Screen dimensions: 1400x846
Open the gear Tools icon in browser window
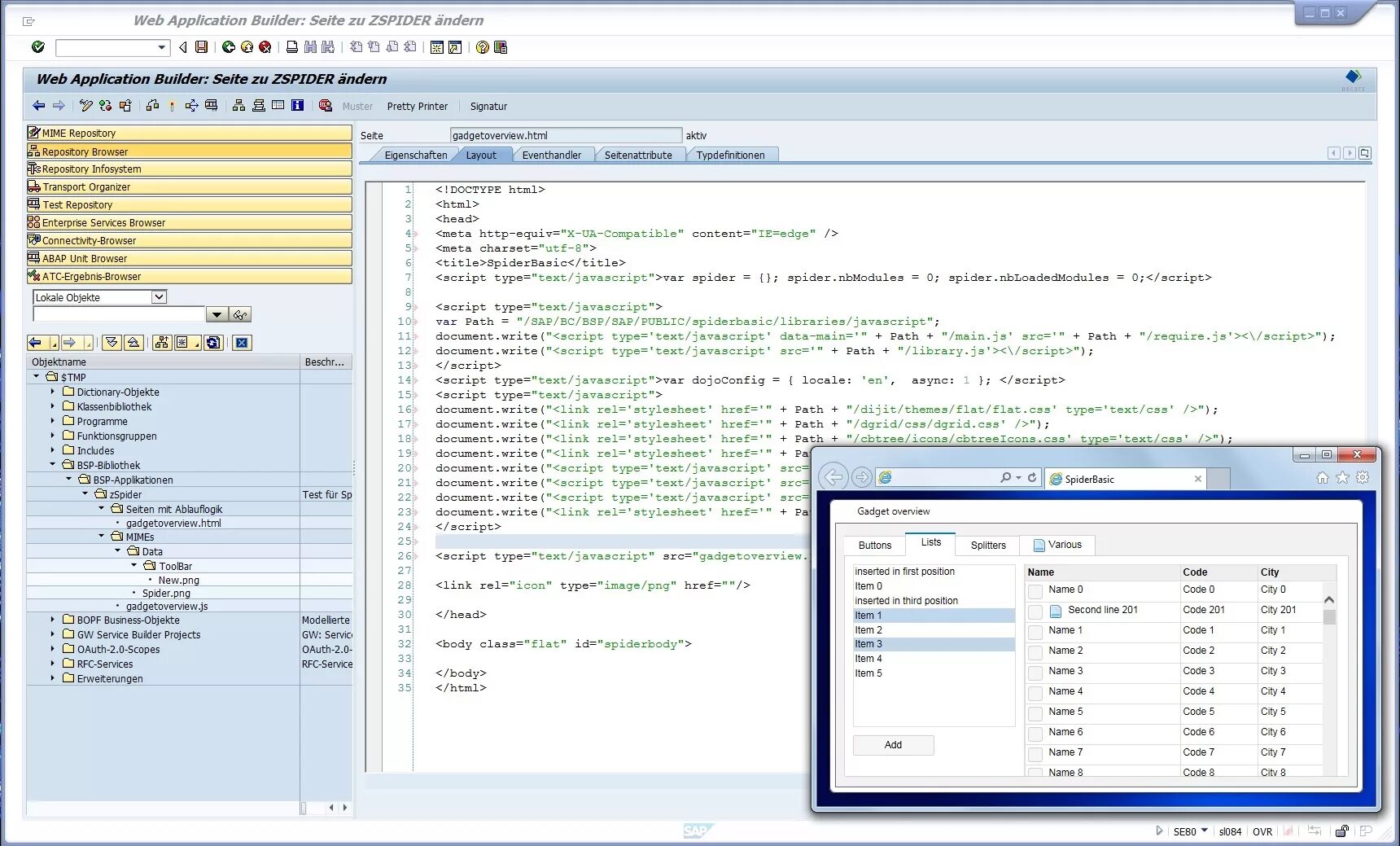[1363, 478]
